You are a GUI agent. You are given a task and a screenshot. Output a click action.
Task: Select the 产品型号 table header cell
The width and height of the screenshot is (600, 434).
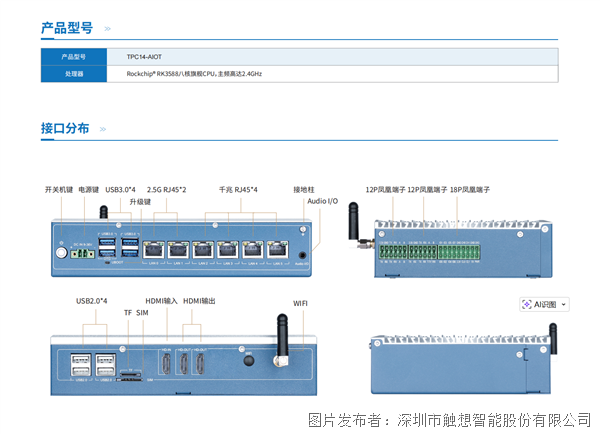tap(75, 57)
